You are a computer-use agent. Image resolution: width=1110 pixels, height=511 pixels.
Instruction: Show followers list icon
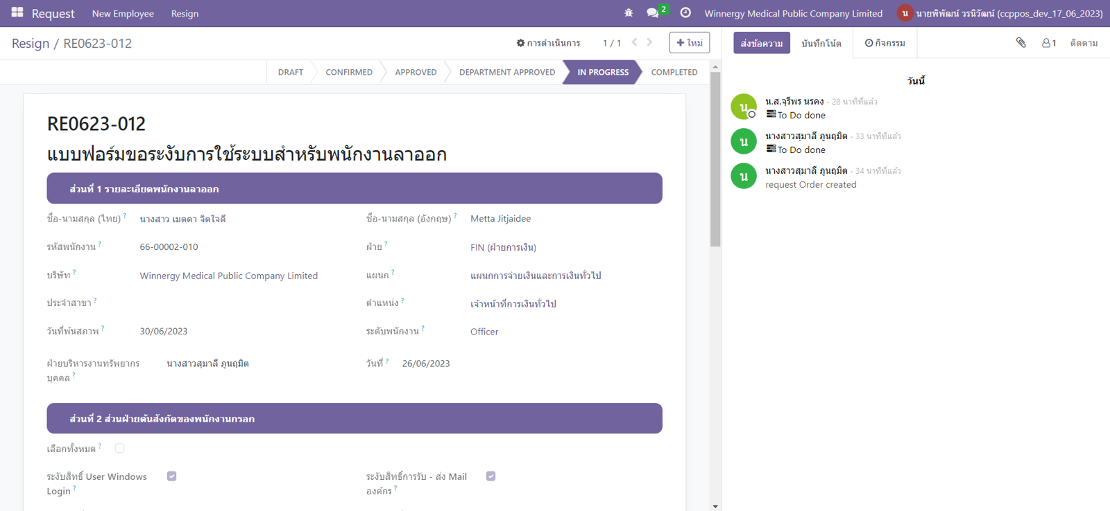pyautogui.click(x=1048, y=43)
